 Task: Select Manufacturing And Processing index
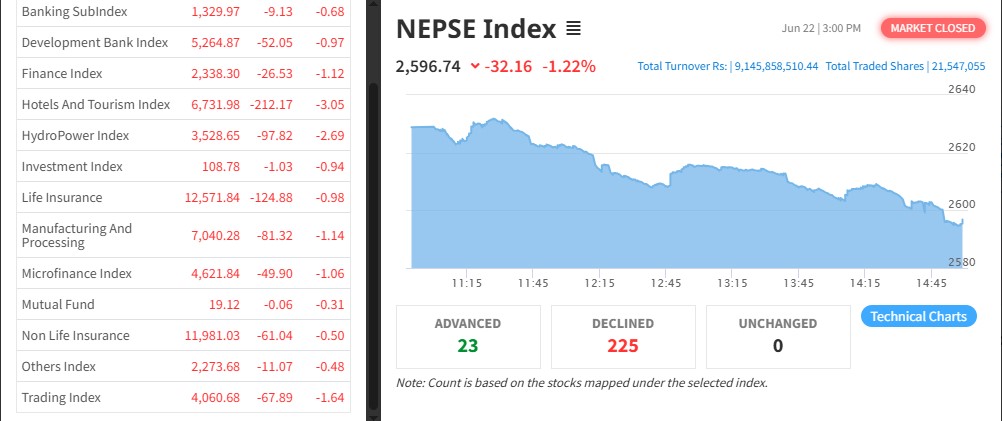click(77, 235)
